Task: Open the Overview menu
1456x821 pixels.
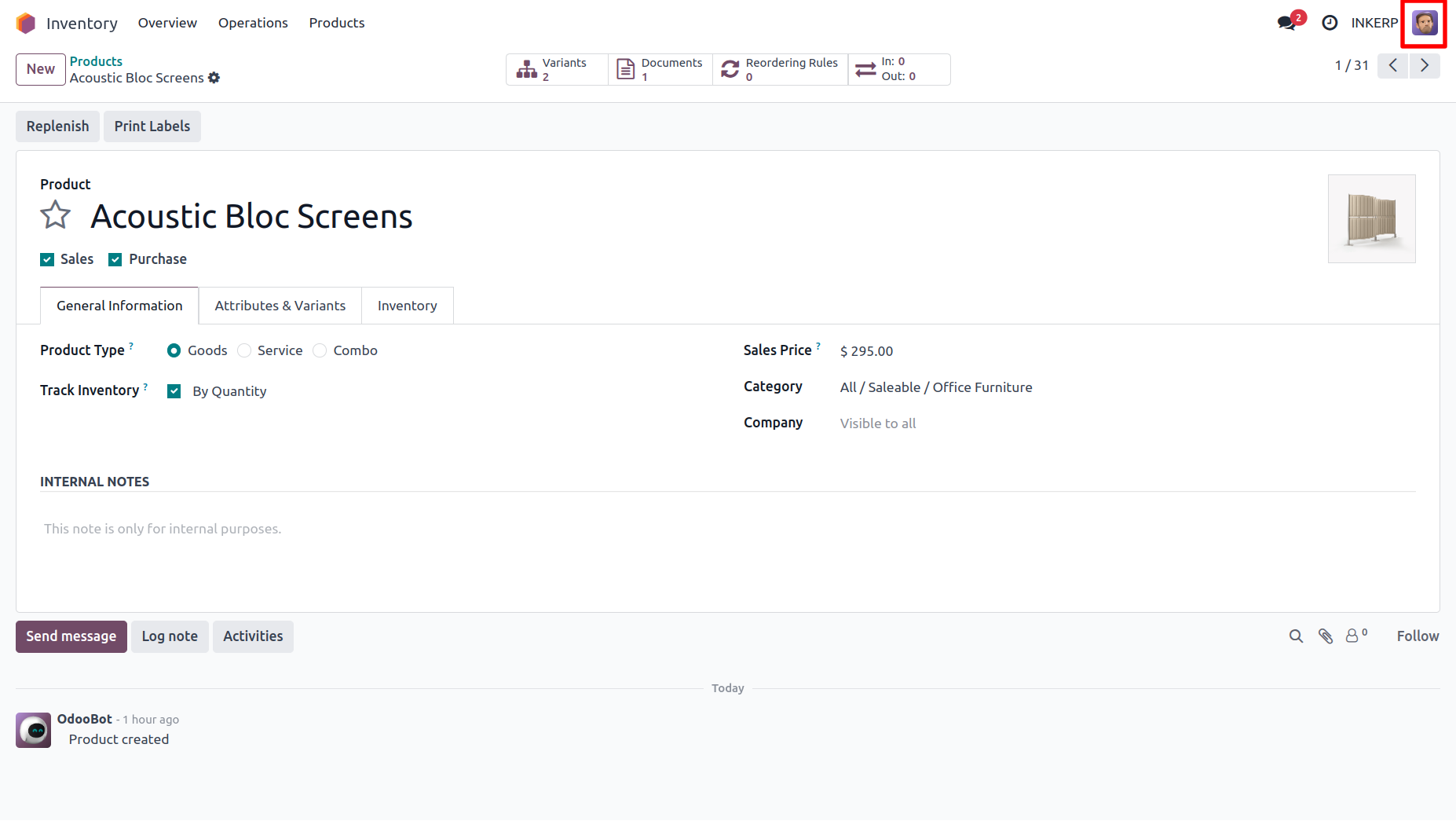Action: point(167,23)
